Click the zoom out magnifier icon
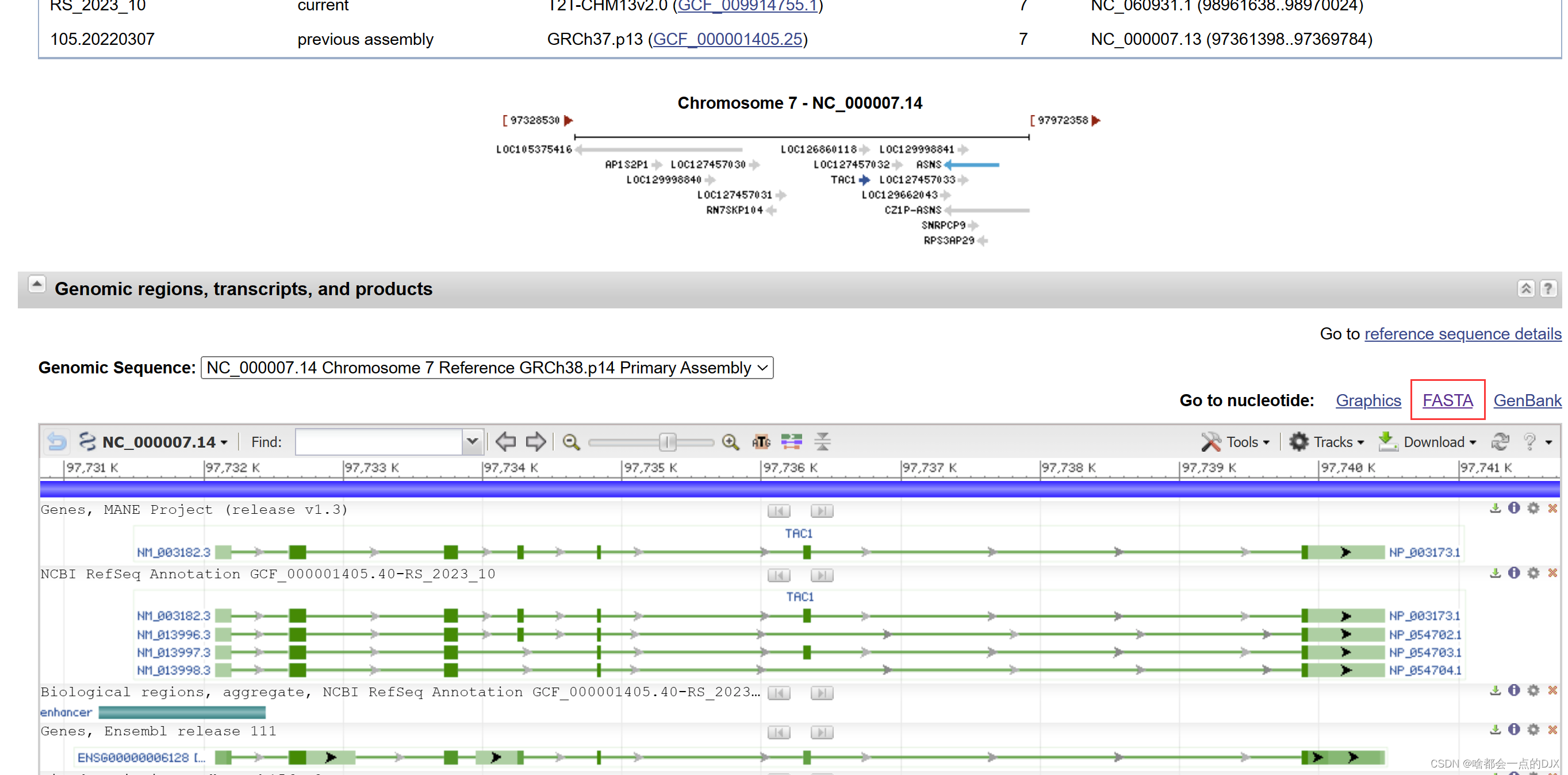 tap(570, 442)
